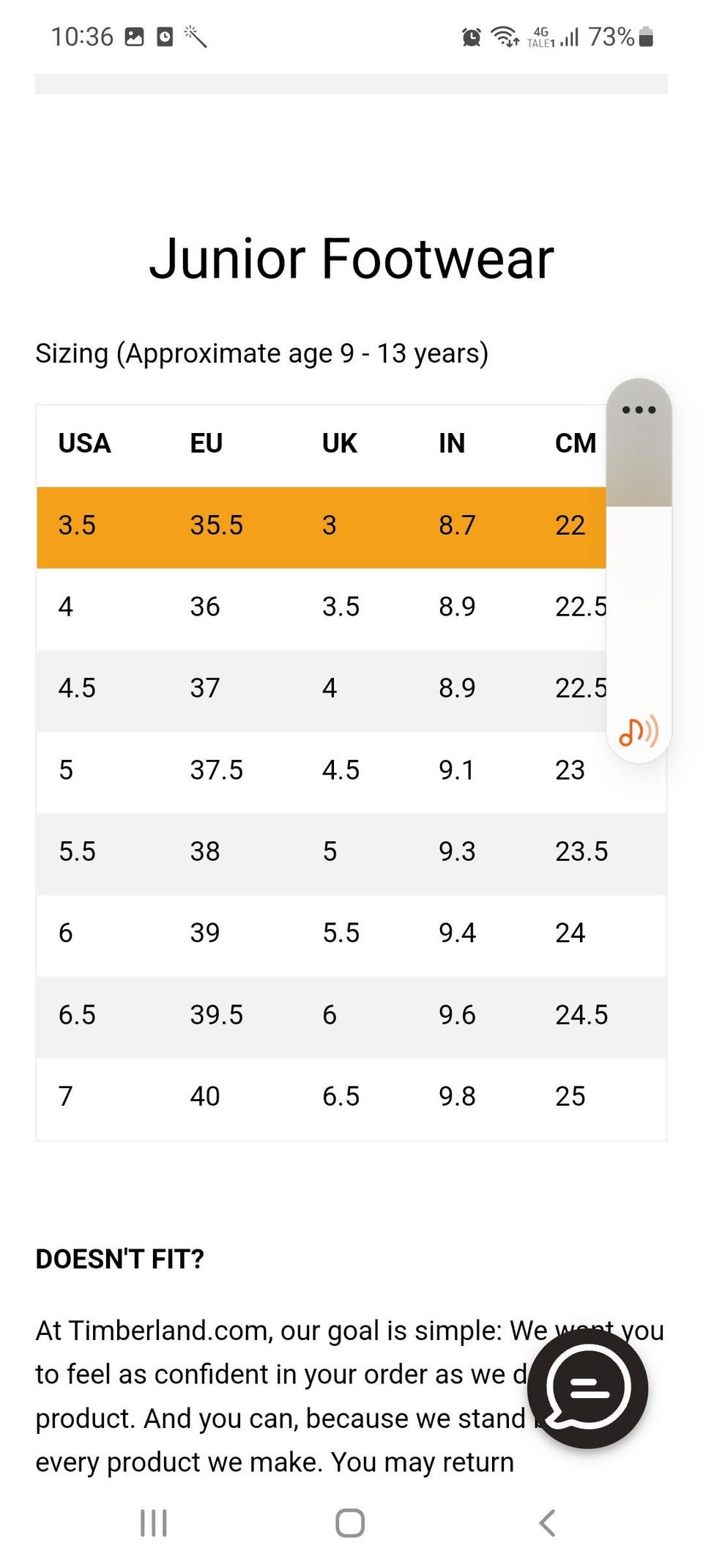Tap the Wi-Fi status icon
Viewport: 703px width, 1568px height.
tap(505, 36)
